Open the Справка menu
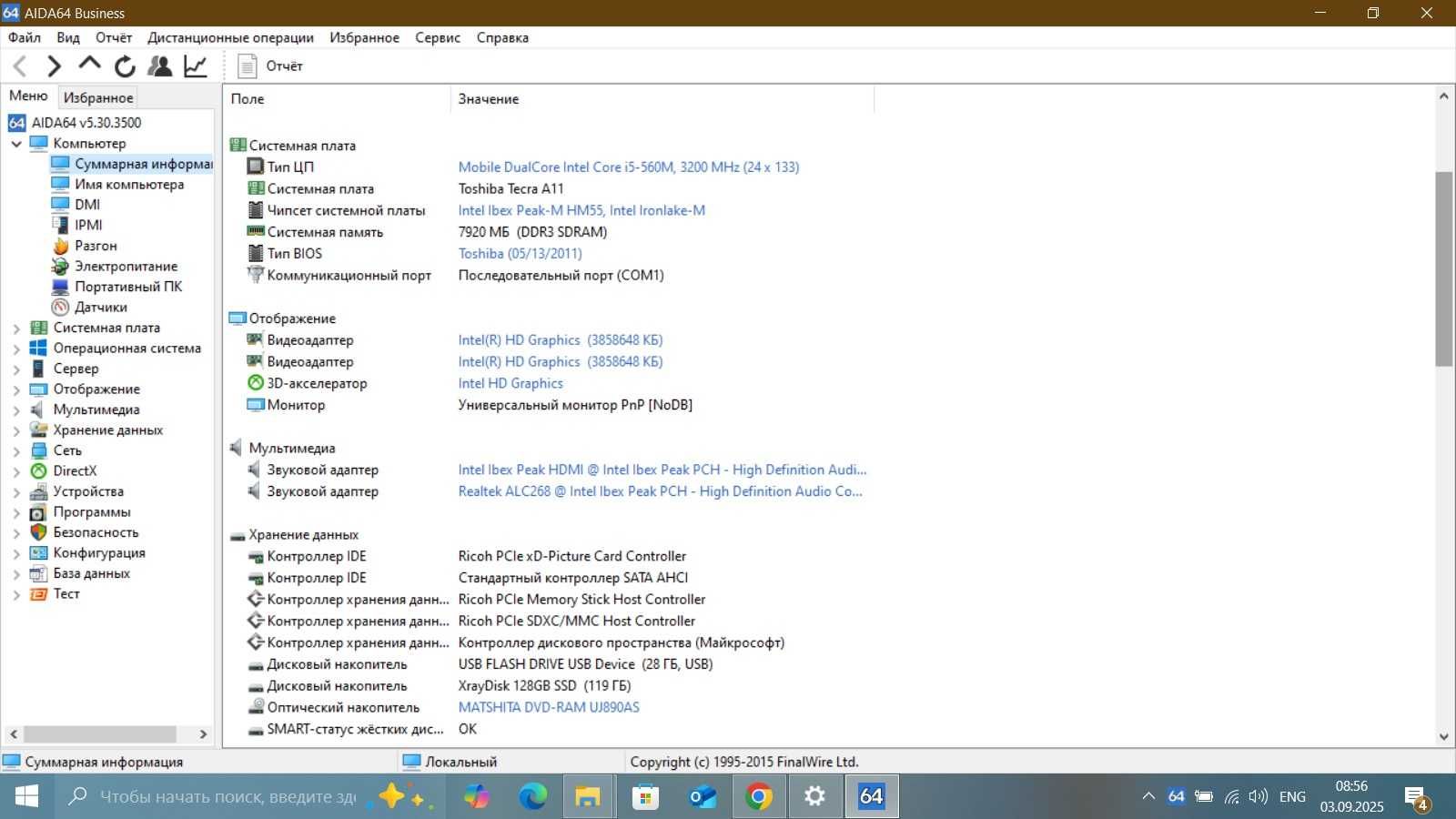Viewport: 1456px width, 819px height. 502,37
